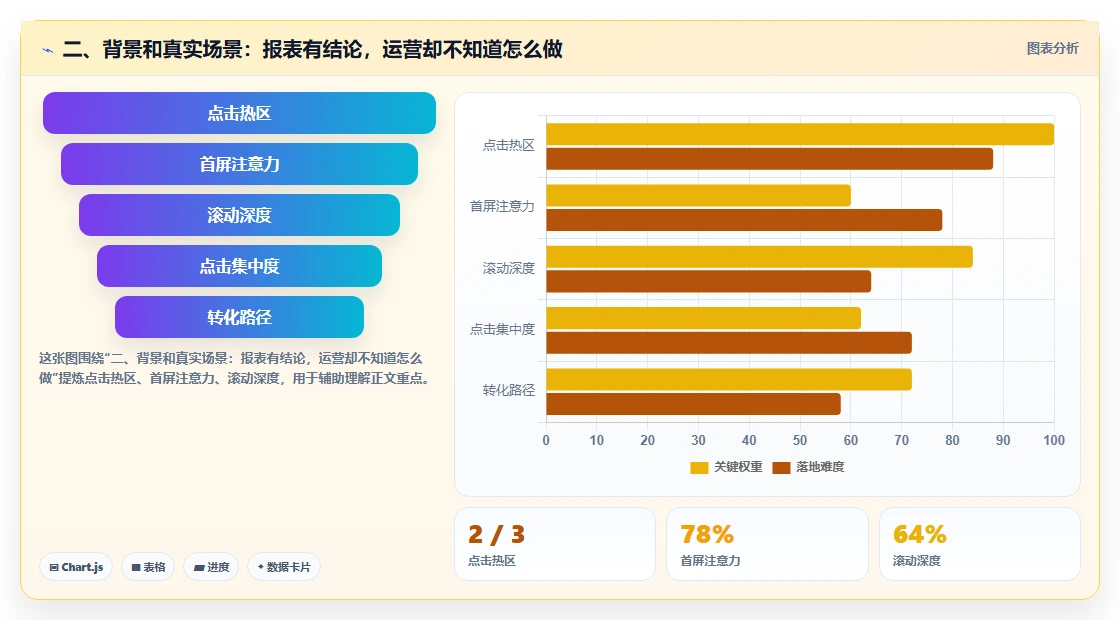Click the brown 落地难度 bar for 转化路径

[x=694, y=404]
